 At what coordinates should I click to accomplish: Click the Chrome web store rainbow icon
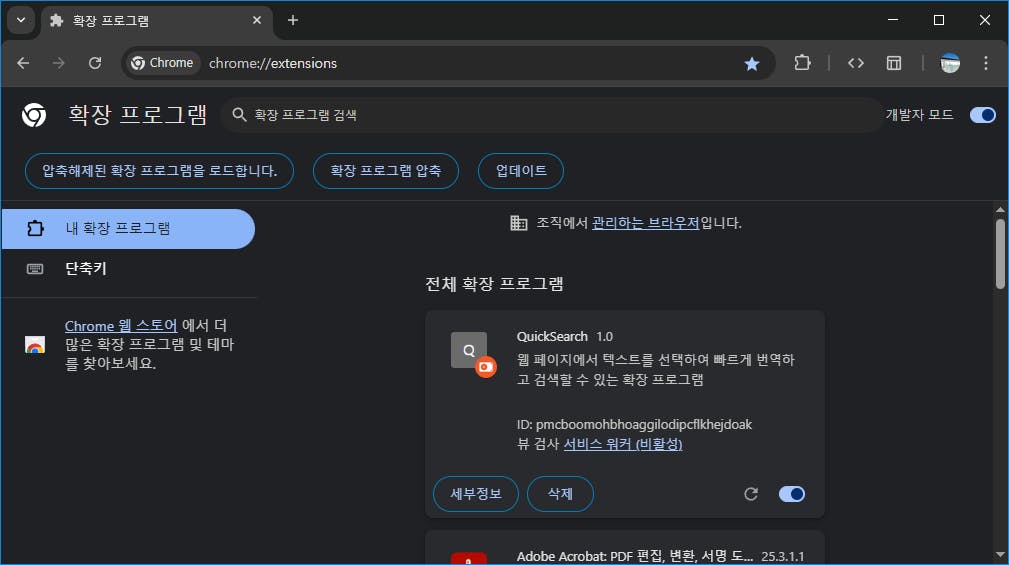point(35,345)
